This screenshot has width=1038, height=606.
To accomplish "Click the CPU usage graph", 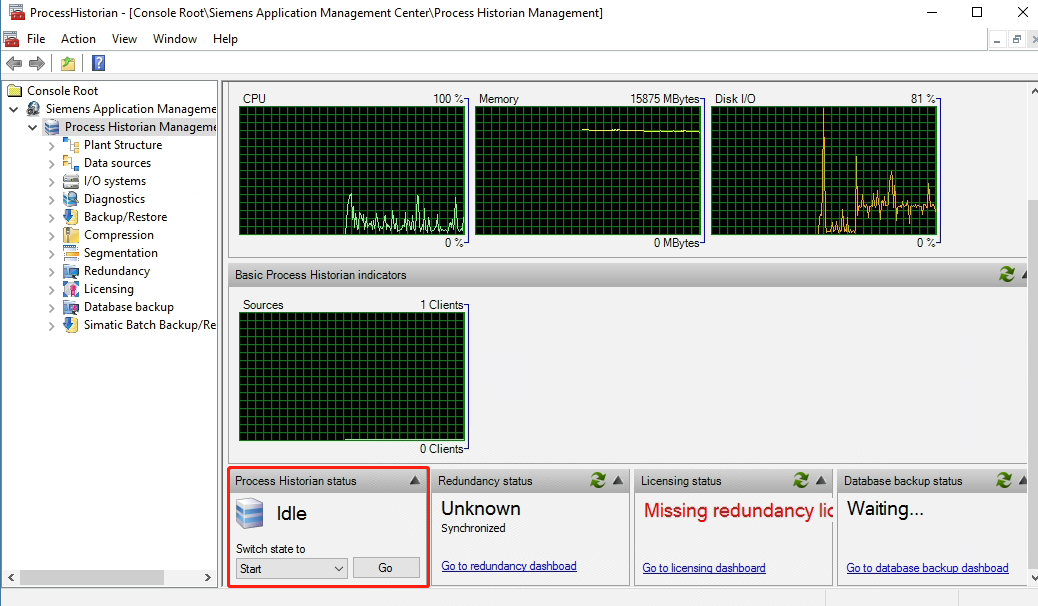I will (x=352, y=170).
